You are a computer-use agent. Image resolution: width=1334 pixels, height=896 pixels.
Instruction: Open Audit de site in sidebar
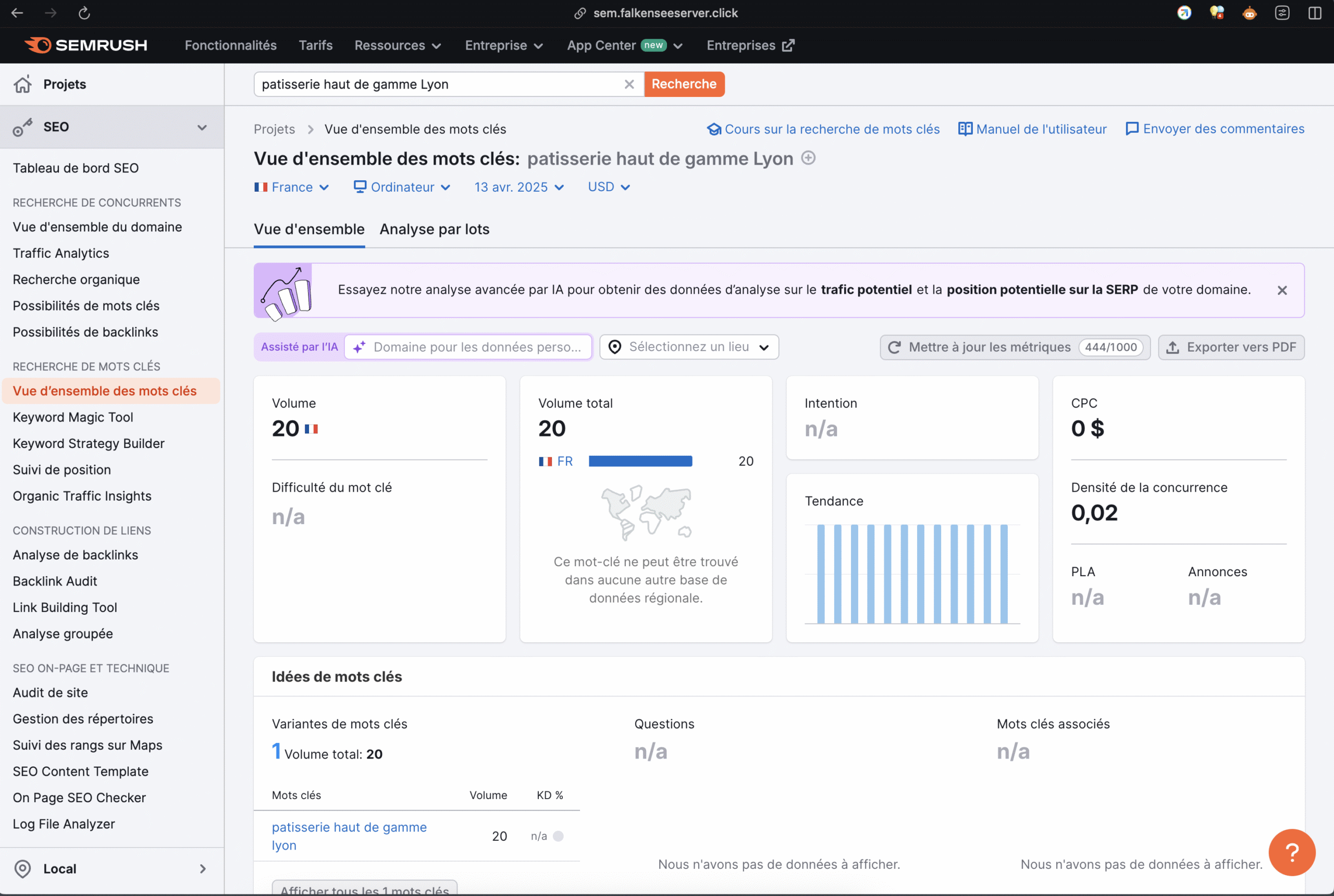[x=51, y=692]
